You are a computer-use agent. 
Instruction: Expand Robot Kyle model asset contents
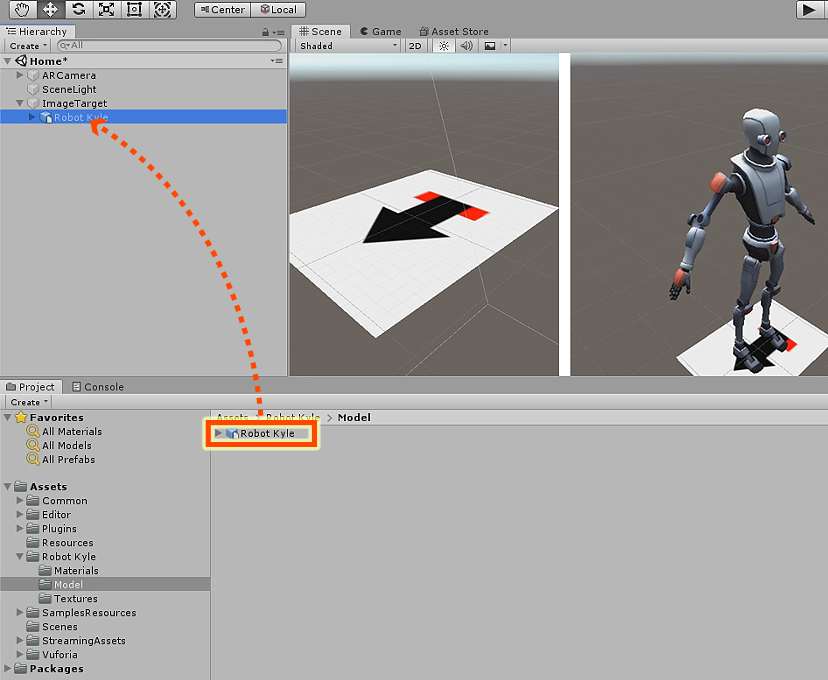tap(218, 433)
